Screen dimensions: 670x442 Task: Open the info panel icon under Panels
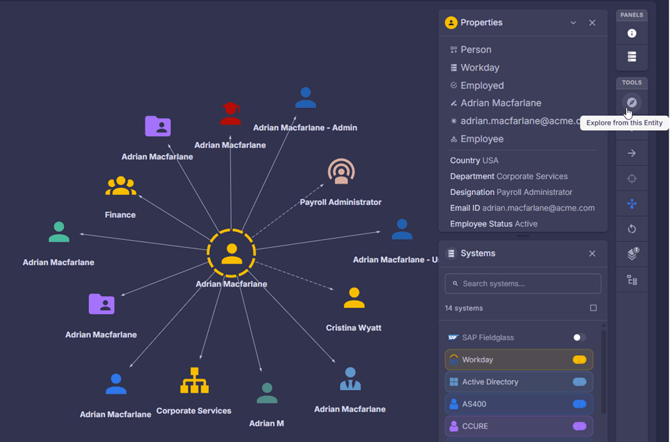coord(631,34)
